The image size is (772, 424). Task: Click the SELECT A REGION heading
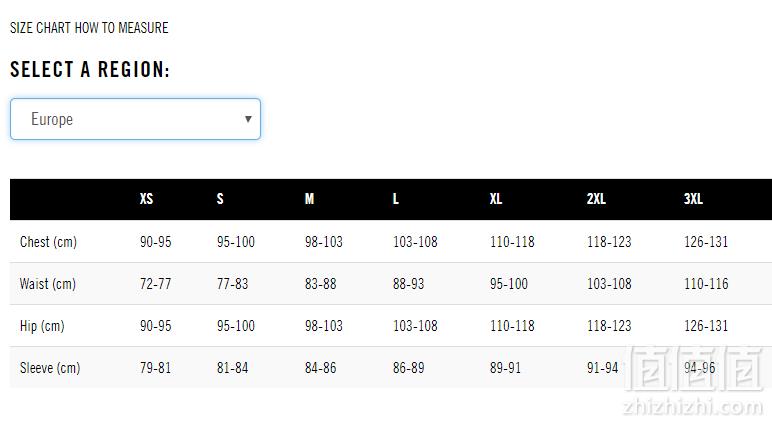90,69
